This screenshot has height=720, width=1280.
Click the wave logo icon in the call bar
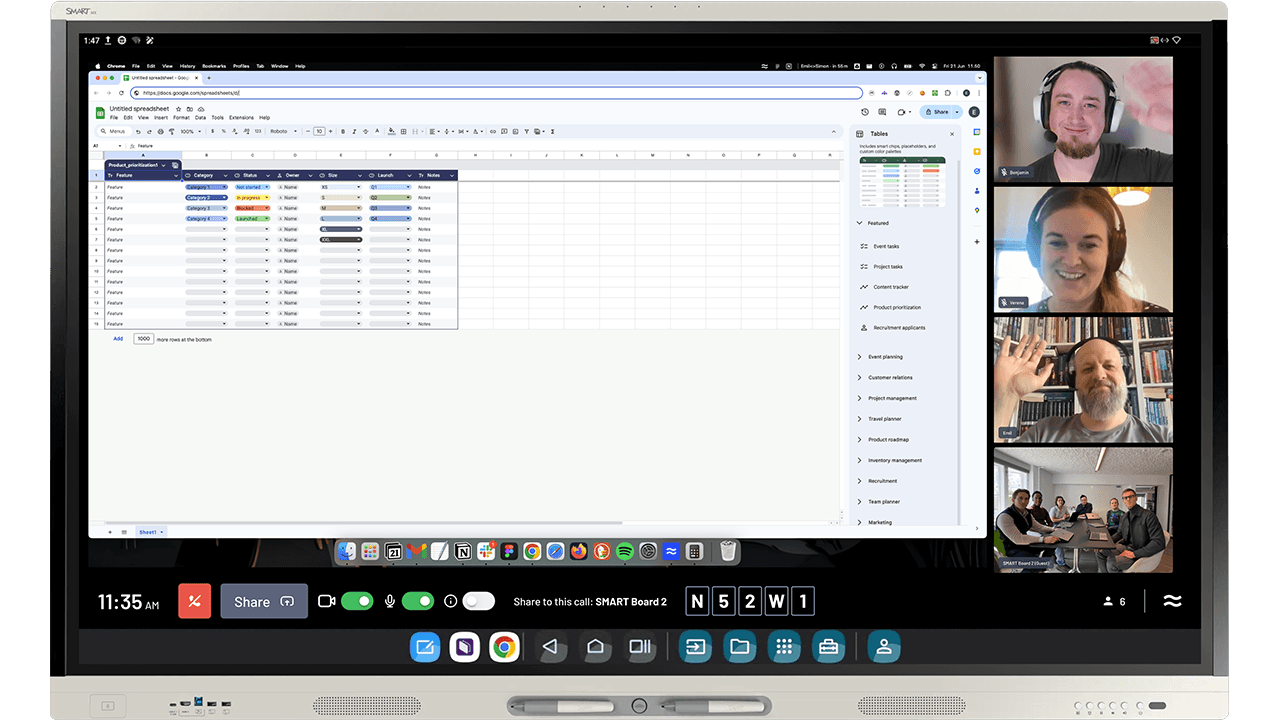pyautogui.click(x=1172, y=601)
